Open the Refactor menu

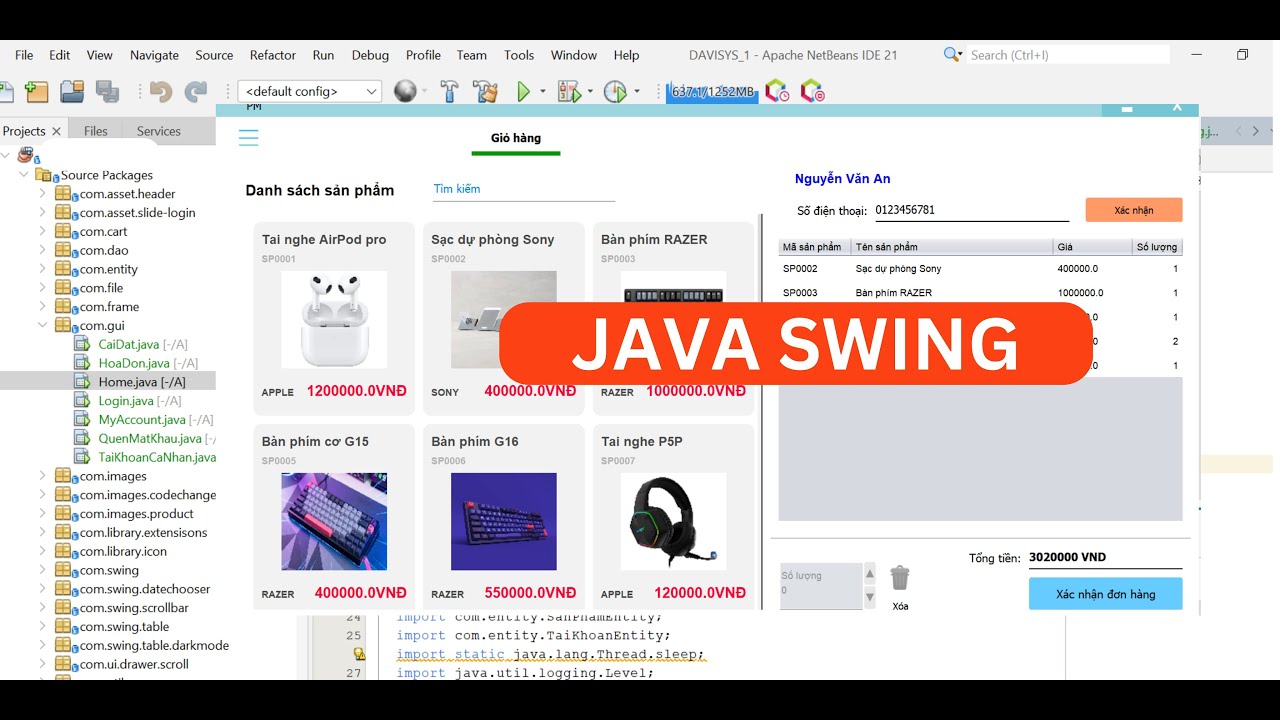(x=273, y=55)
